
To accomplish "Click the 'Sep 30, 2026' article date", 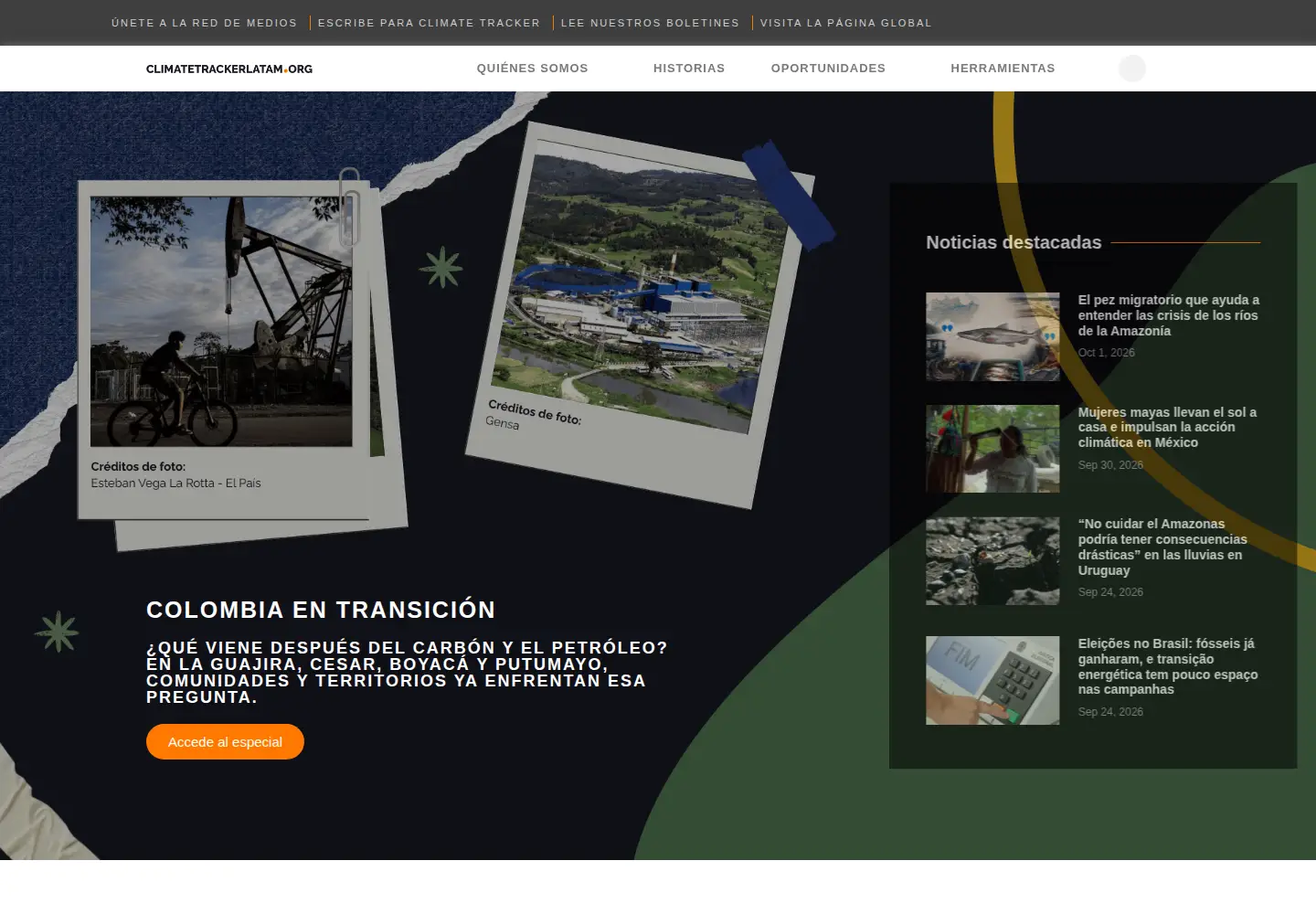I will pyautogui.click(x=1110, y=465).
